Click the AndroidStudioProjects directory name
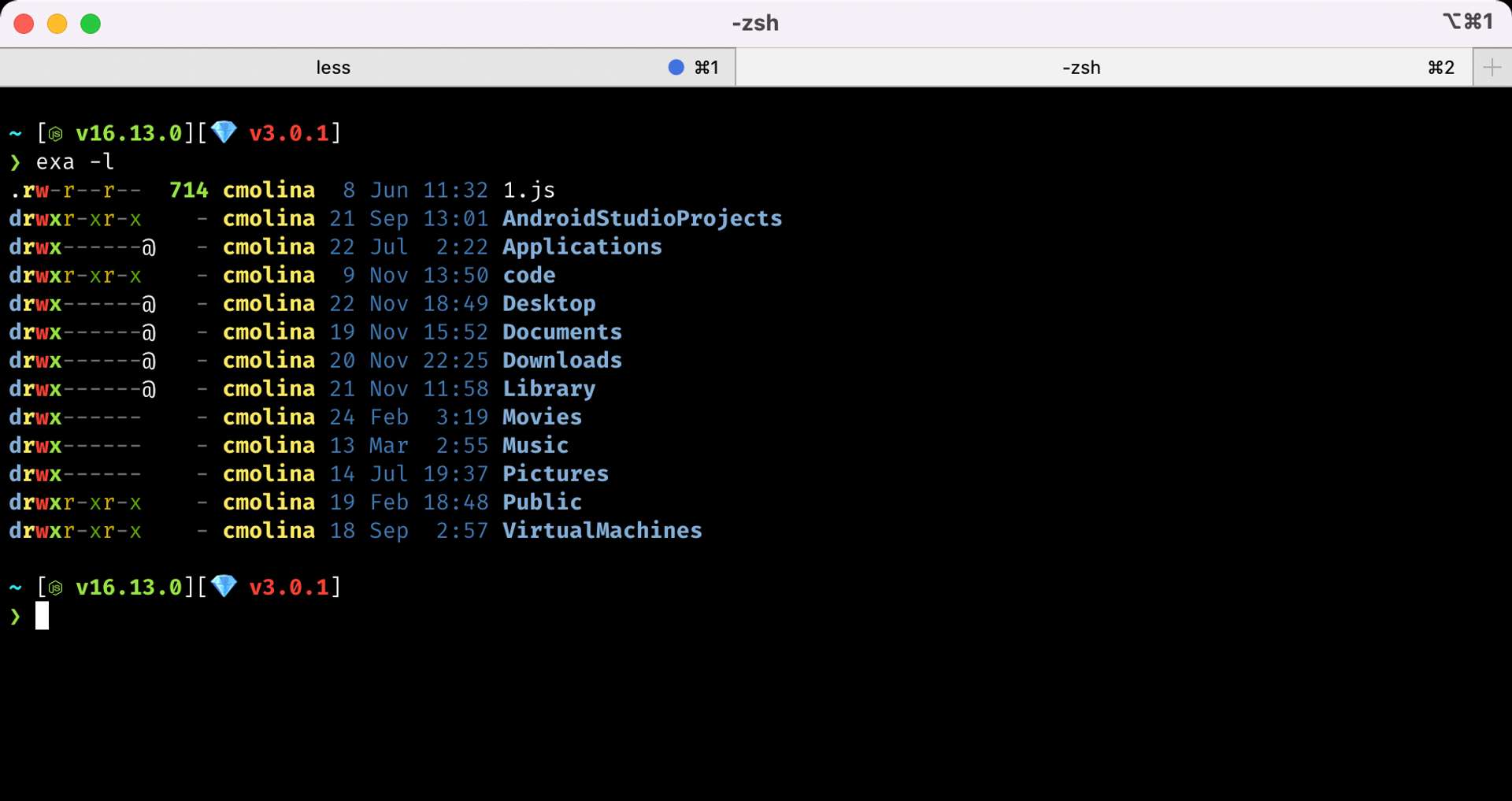Image resolution: width=1512 pixels, height=801 pixels. [x=642, y=218]
